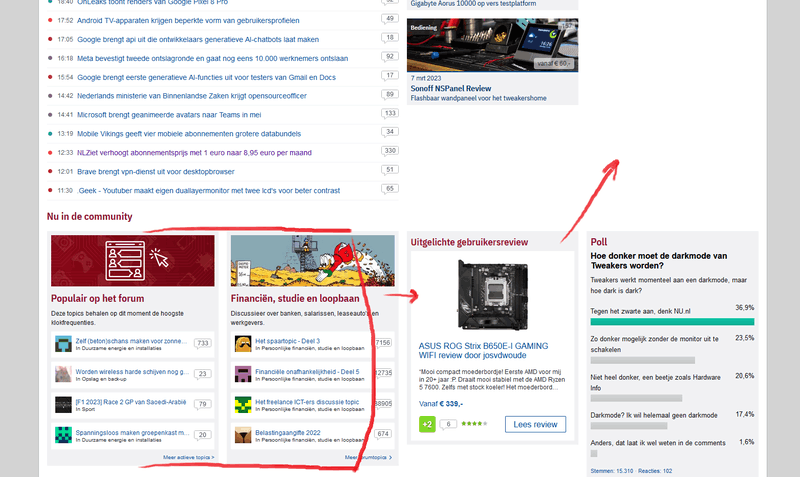Open Belastingaangifte 2022 topic
The width and height of the screenshot is (800, 477).
click(288, 433)
